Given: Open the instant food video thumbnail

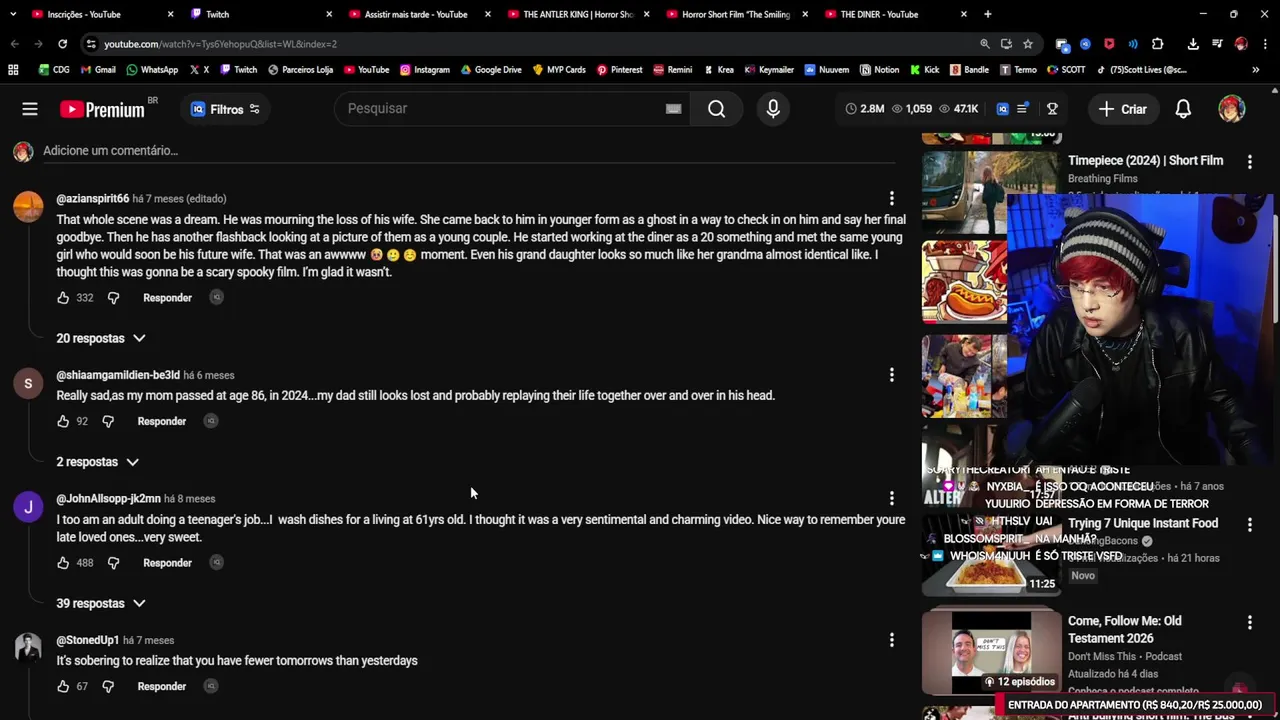Looking at the screenshot, I should [x=990, y=555].
